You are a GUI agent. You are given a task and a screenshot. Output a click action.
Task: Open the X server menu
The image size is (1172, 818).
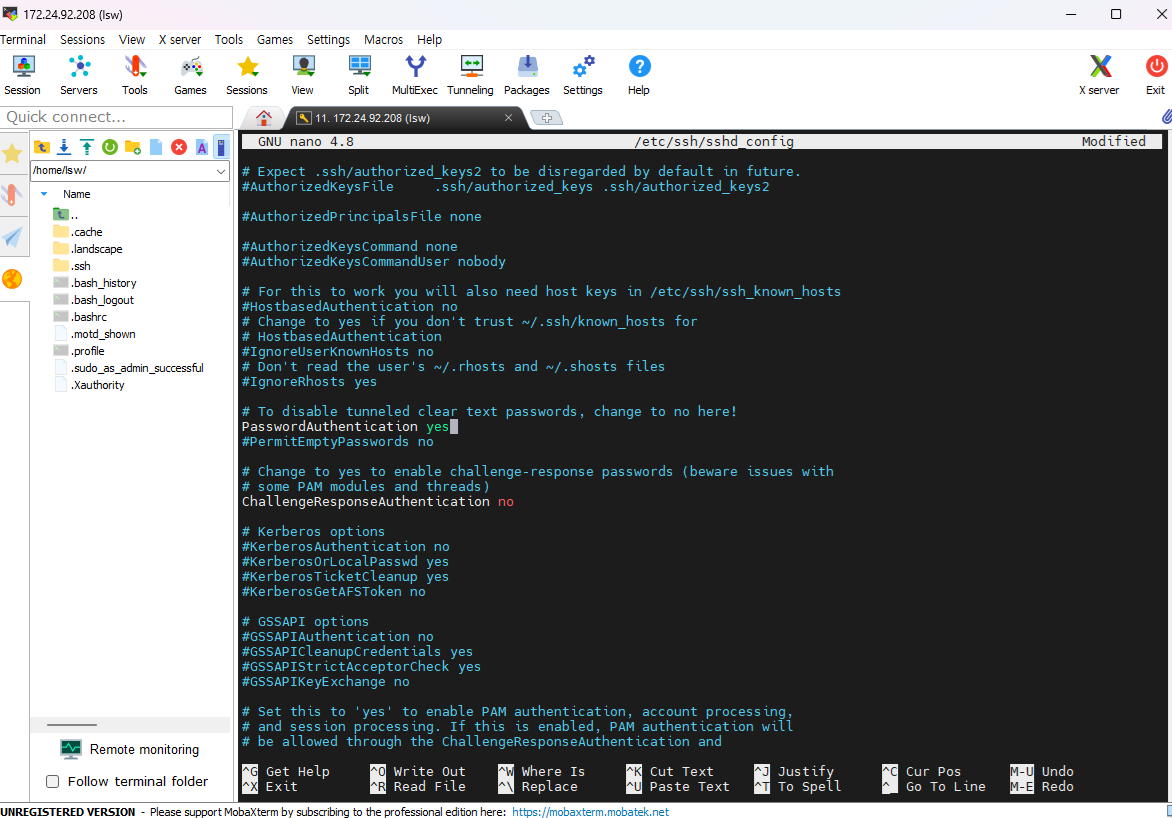tap(179, 40)
